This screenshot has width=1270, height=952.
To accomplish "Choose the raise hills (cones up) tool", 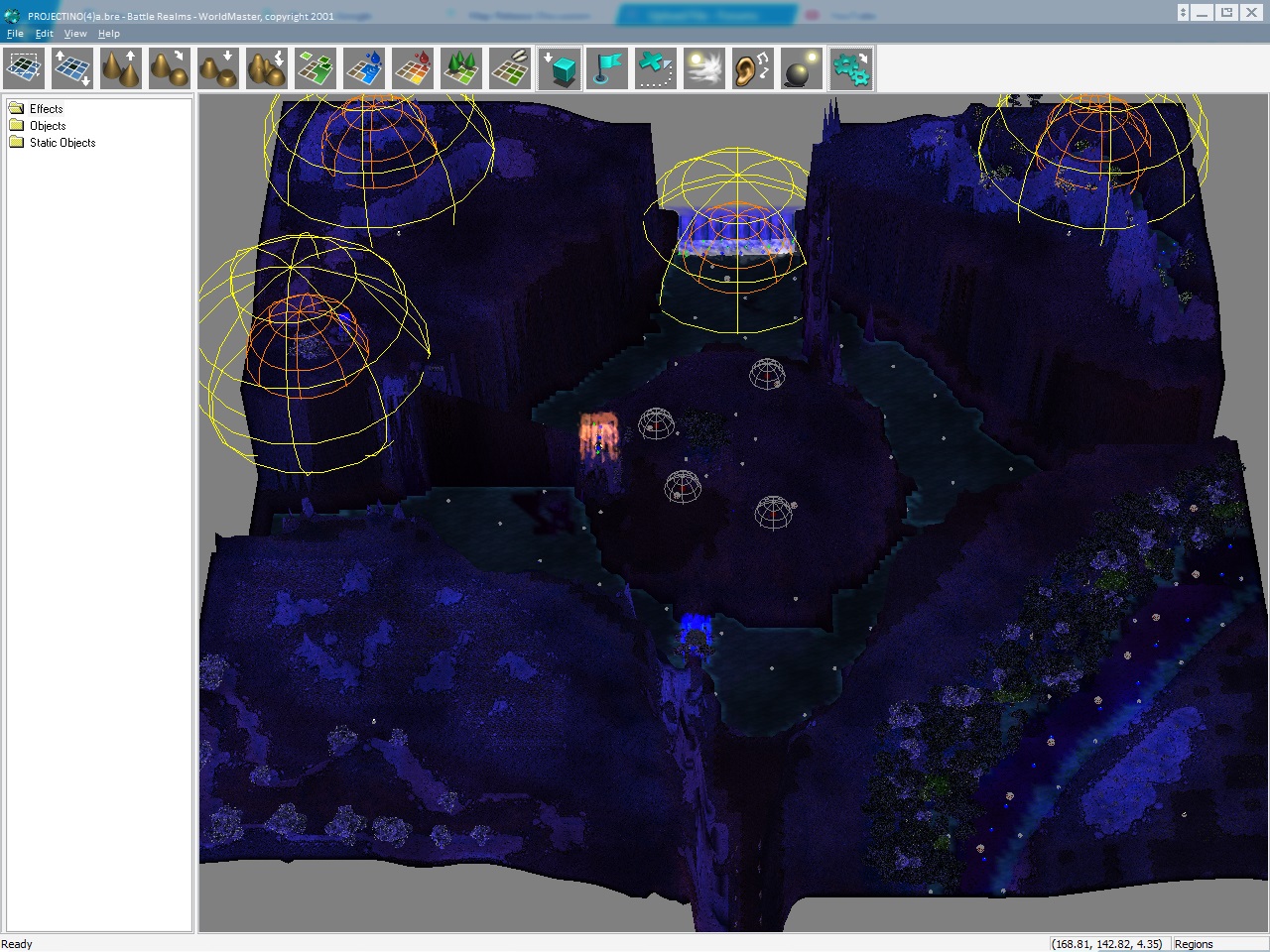I will coord(121,68).
